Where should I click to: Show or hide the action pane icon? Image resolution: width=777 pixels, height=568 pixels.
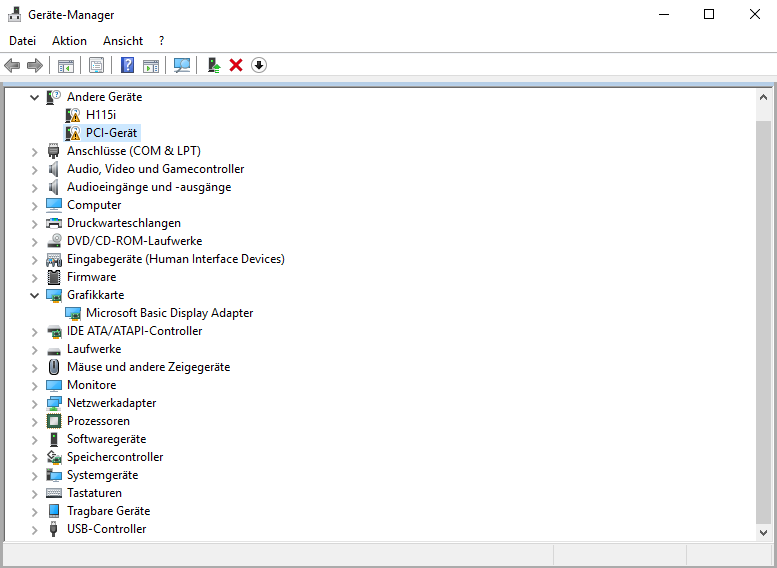[151, 65]
